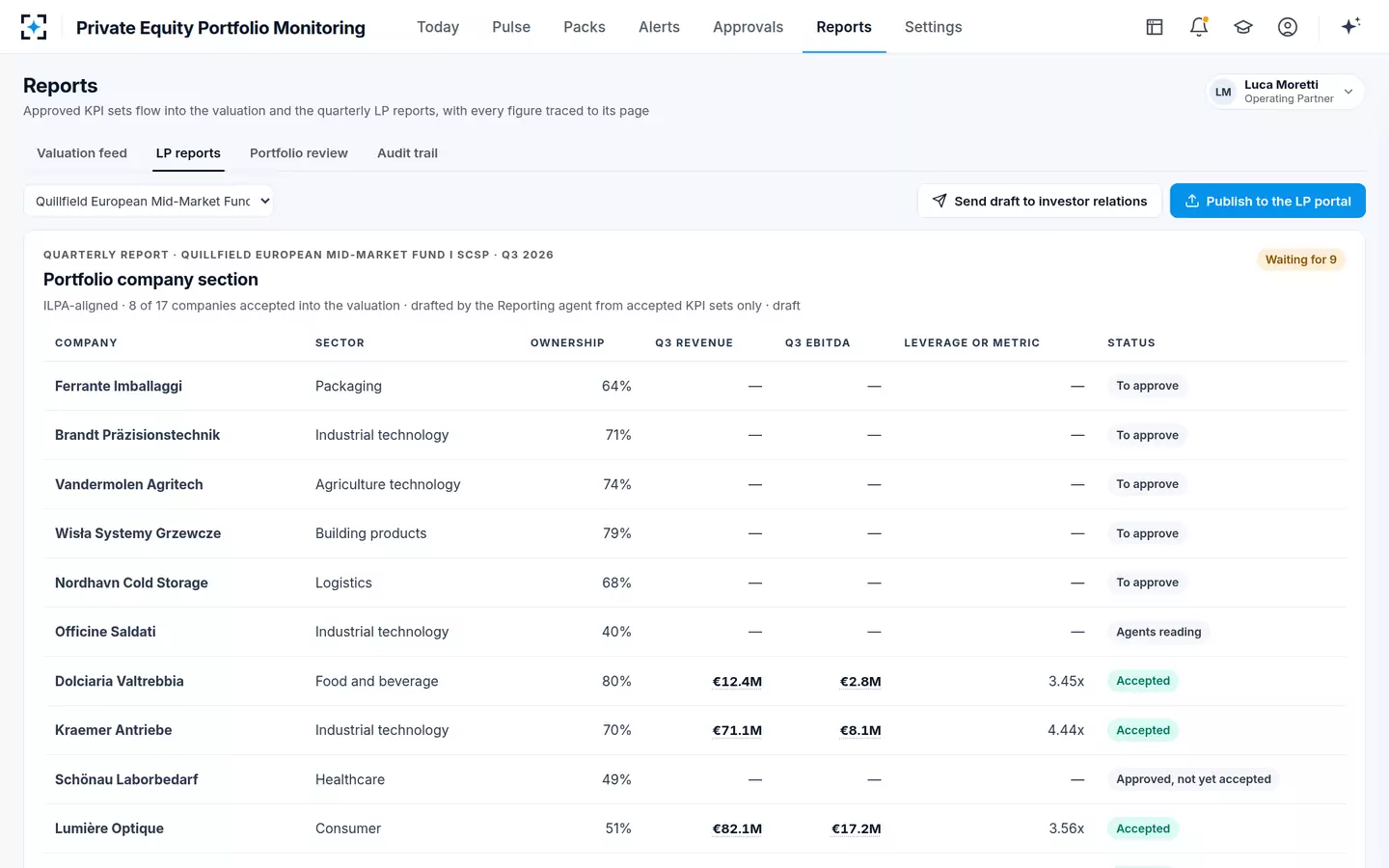The width and height of the screenshot is (1389, 868).
Task: Click the Ownership column header
Action: pos(567,343)
